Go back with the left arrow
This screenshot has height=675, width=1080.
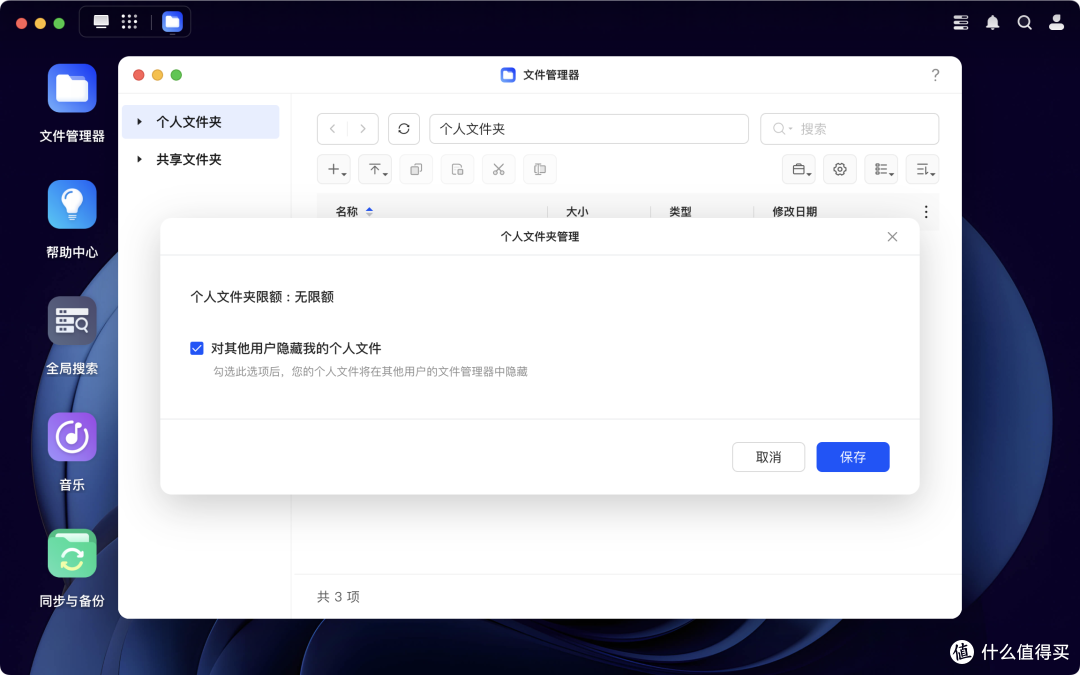coord(333,129)
